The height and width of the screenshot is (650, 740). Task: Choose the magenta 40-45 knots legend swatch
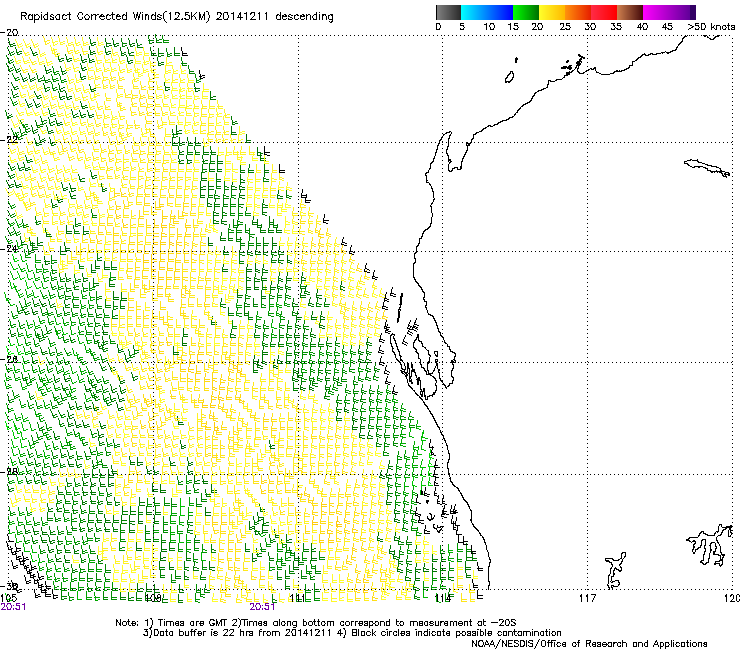click(656, 12)
